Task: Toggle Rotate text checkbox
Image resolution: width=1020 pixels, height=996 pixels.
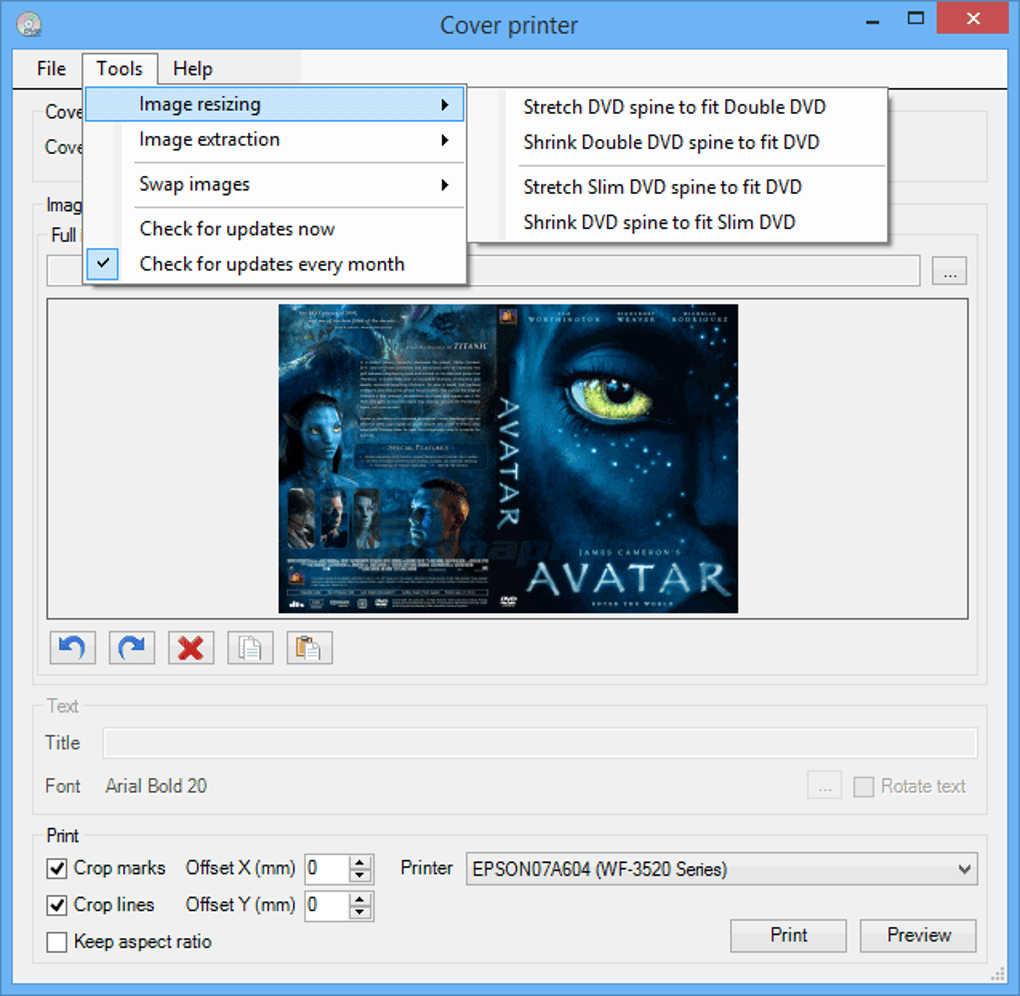Action: [x=863, y=787]
